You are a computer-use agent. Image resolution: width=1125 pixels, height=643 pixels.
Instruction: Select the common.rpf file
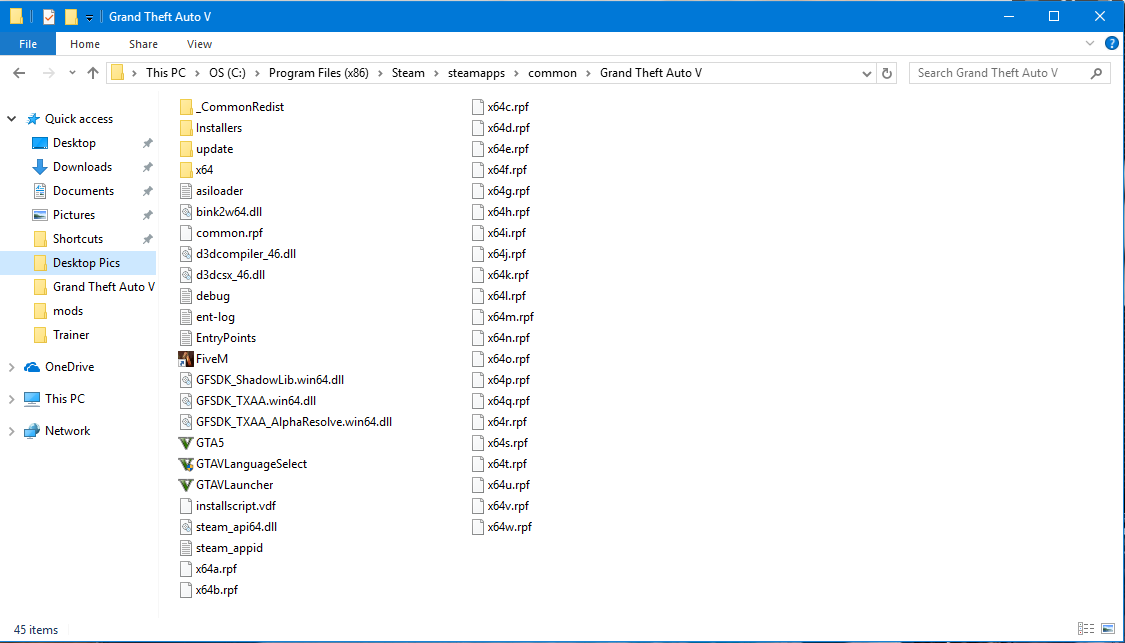tap(230, 233)
